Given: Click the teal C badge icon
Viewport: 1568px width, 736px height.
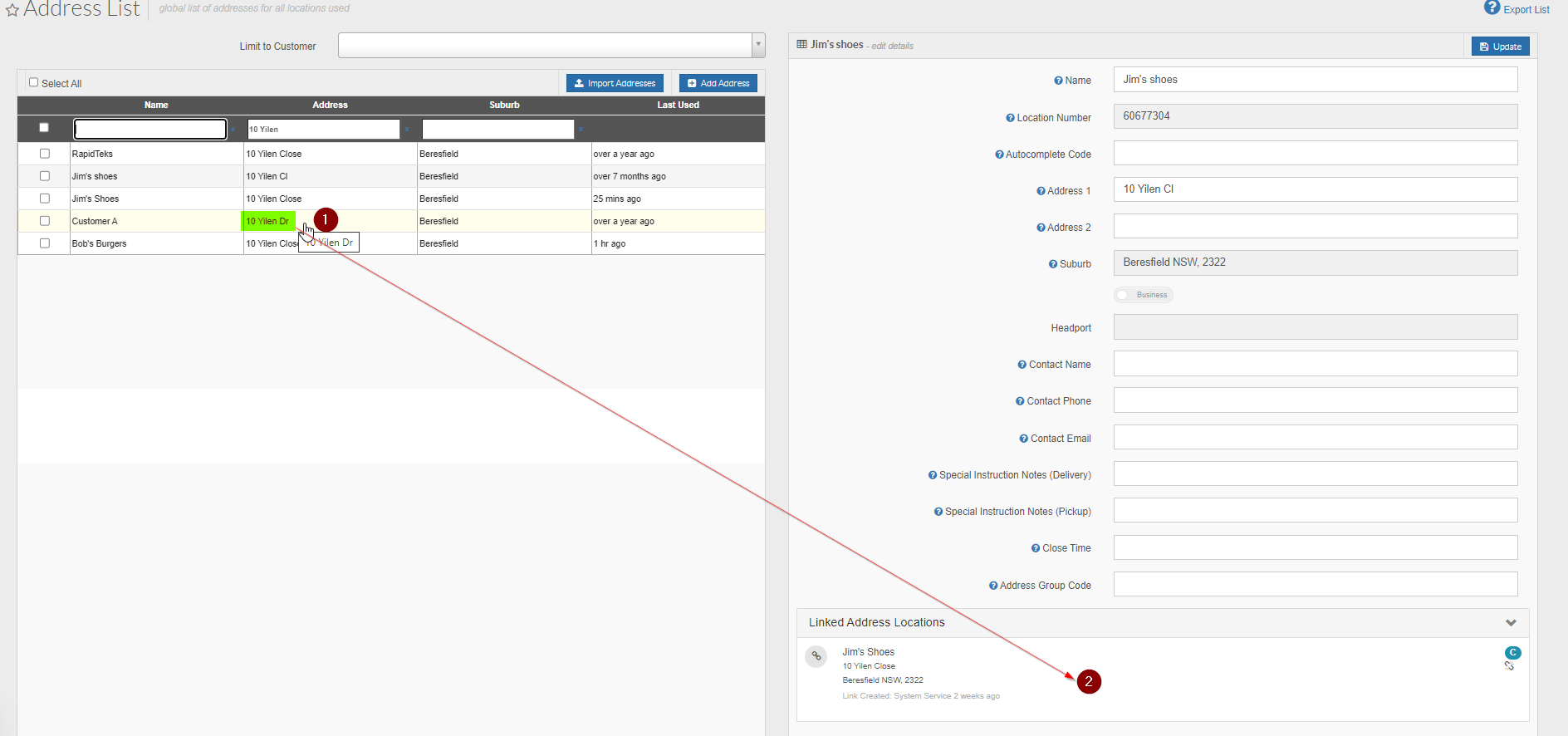Looking at the screenshot, I should pyautogui.click(x=1513, y=653).
